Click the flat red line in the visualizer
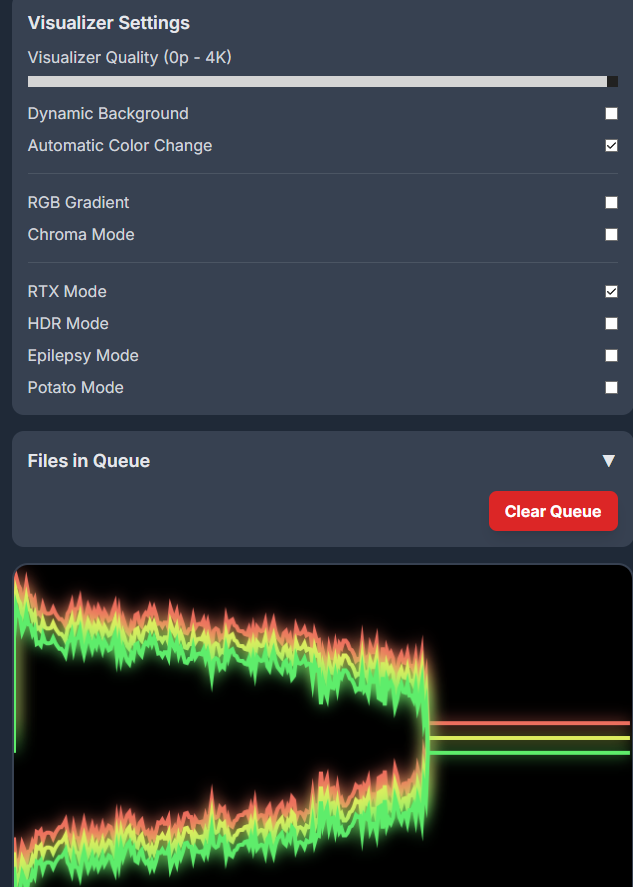This screenshot has width=633, height=887. tap(530, 722)
